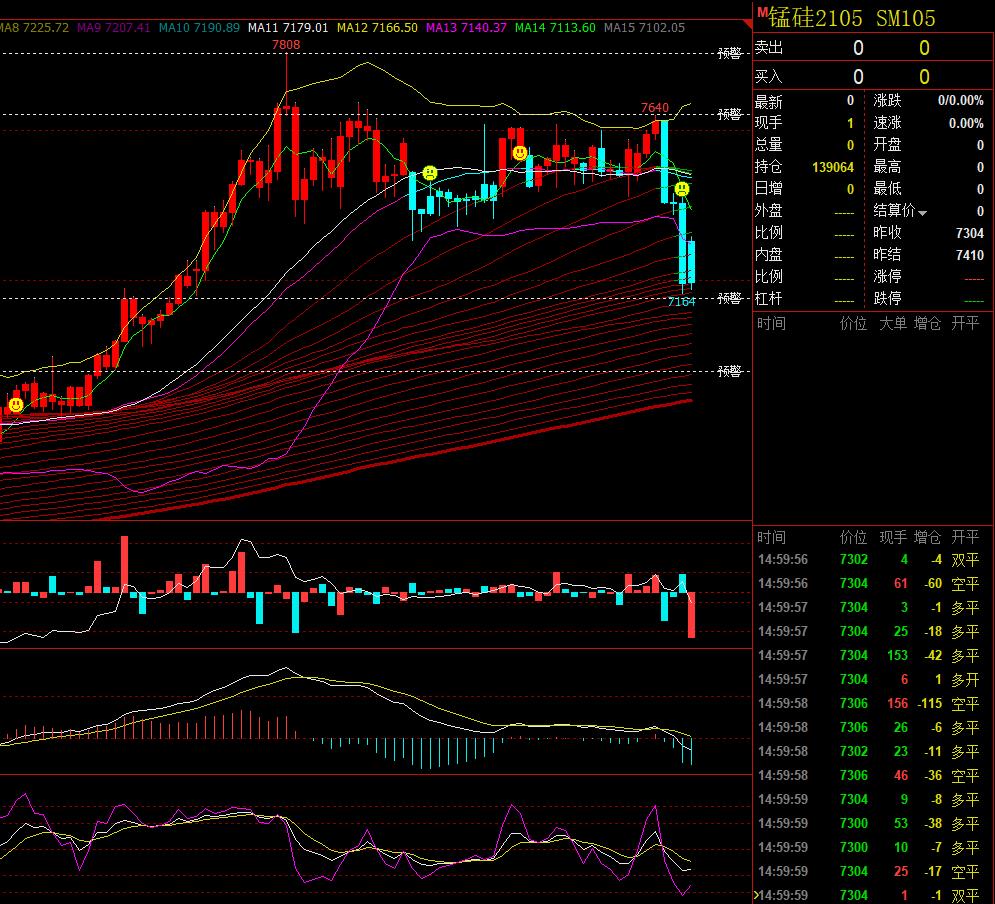Click the tallest red volume bar in volume panel

tap(124, 565)
